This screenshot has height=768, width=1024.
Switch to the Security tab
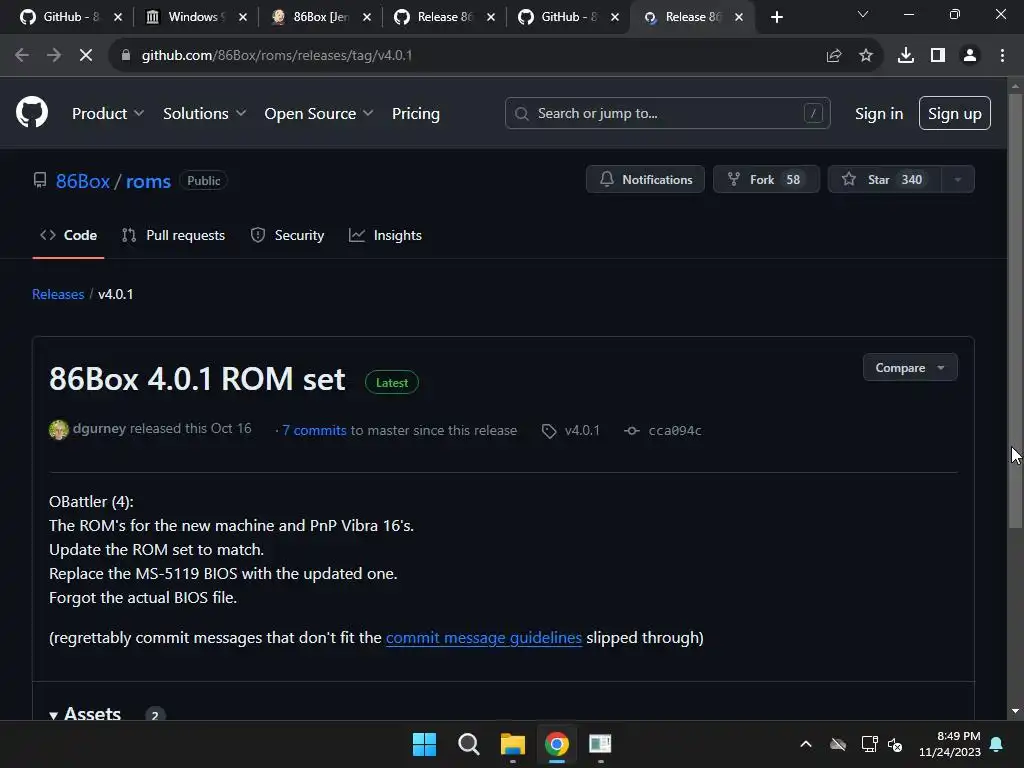point(287,235)
